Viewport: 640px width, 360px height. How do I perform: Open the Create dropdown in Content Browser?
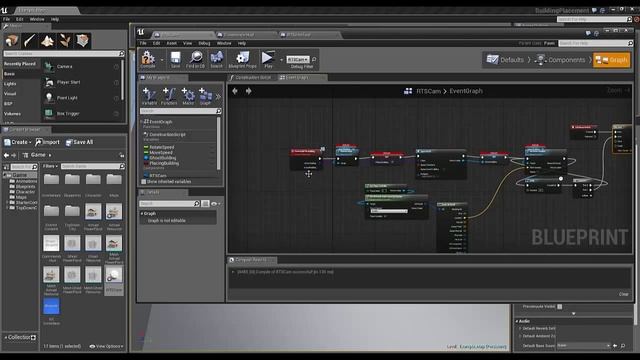point(18,142)
